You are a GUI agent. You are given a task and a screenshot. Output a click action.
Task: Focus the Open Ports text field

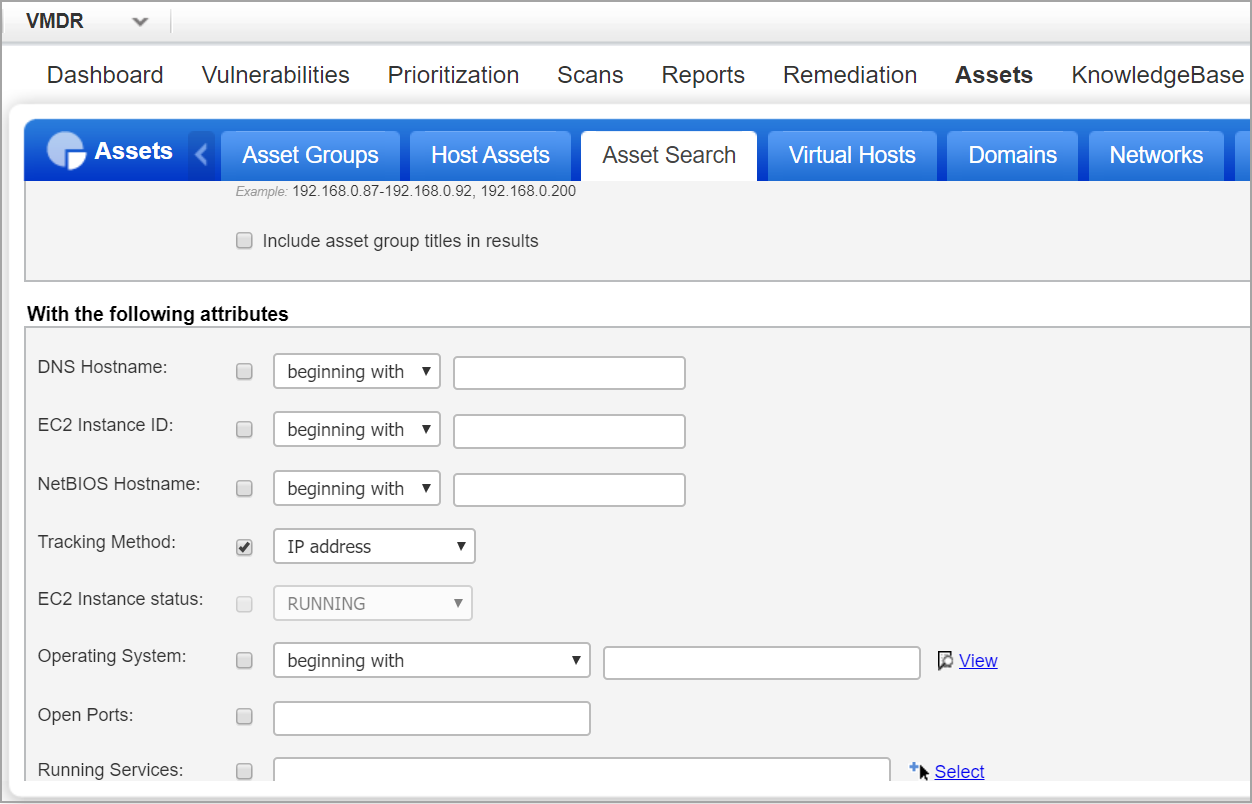click(x=432, y=718)
